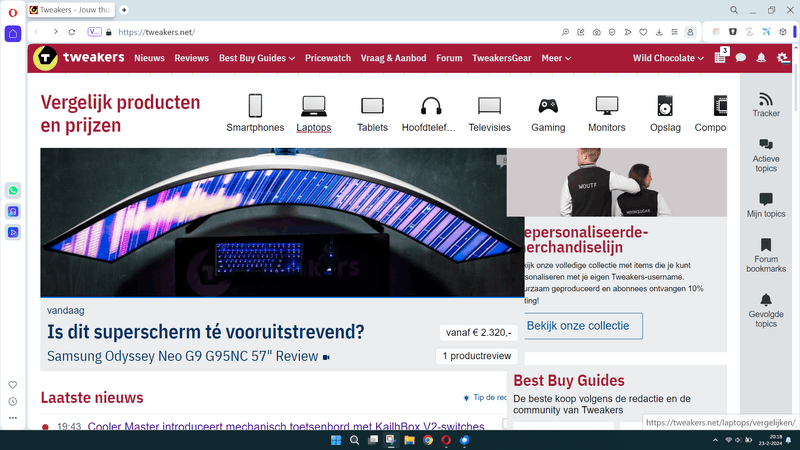Click the Opera sidebar home icon
Screen dimensions: 800x450
pyautogui.click(x=13, y=34)
